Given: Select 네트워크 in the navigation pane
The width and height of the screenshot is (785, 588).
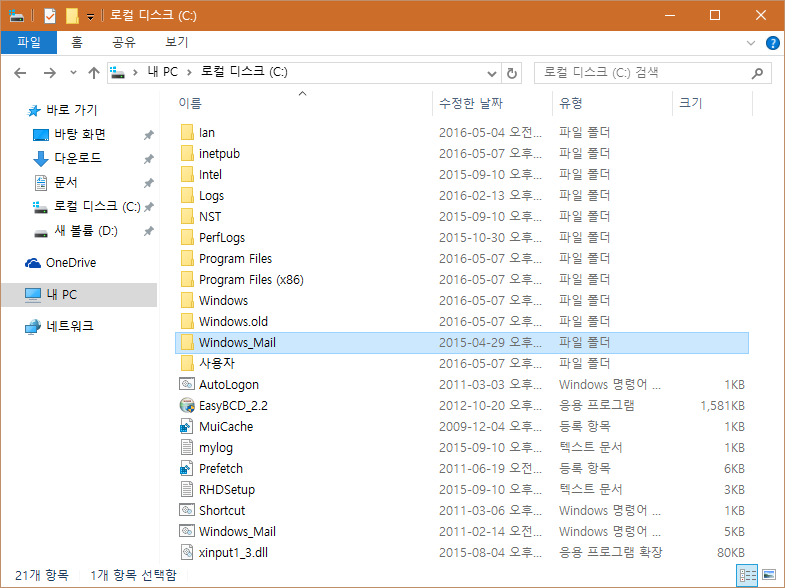Looking at the screenshot, I should pyautogui.click(x=69, y=326).
